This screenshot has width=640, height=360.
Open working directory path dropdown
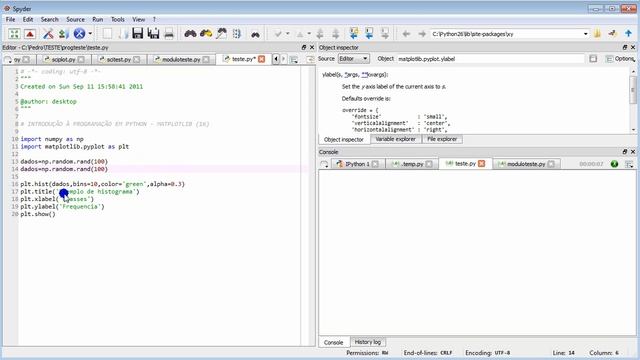pyautogui.click(x=586, y=34)
